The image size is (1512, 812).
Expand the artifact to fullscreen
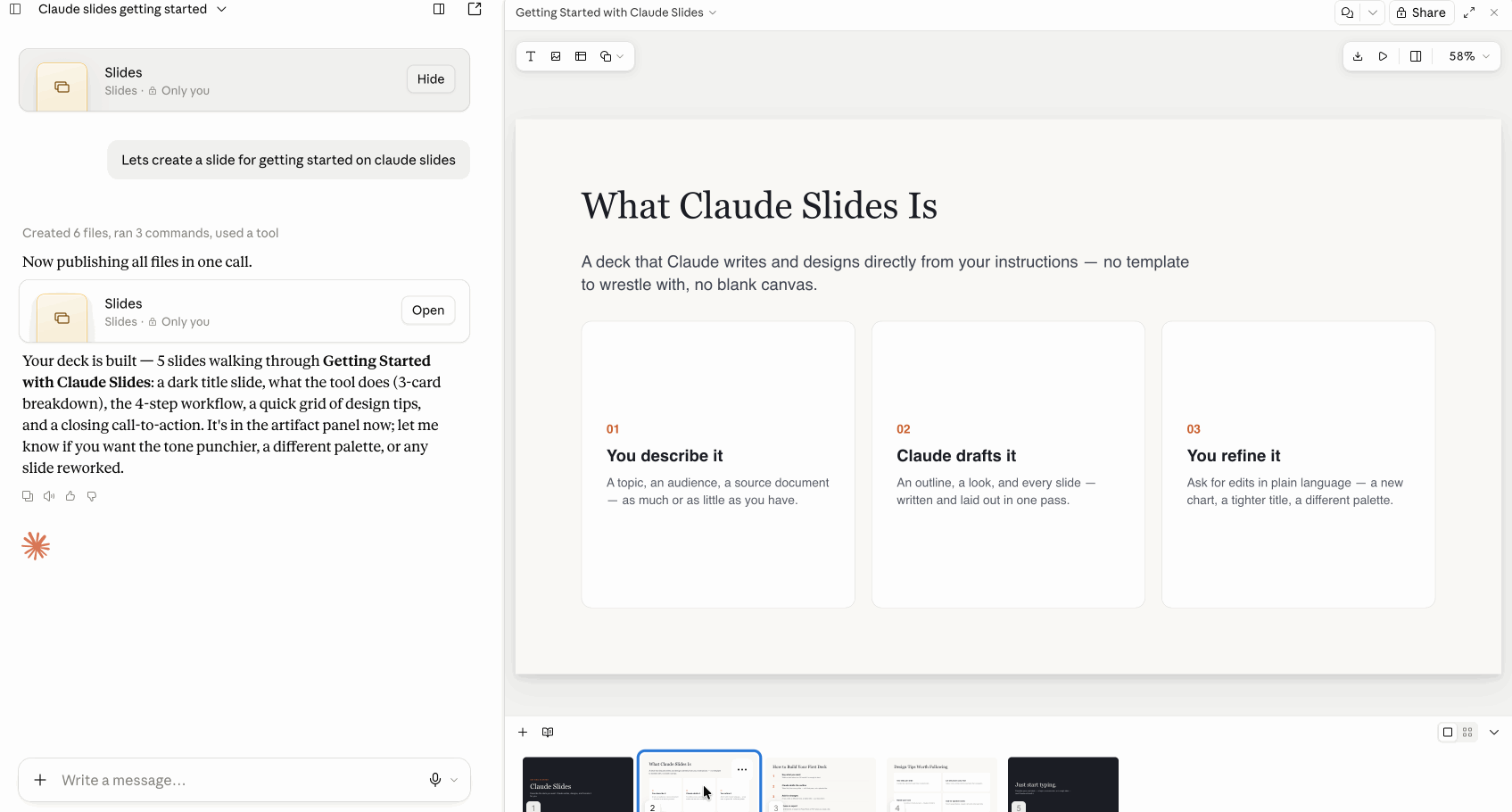tap(1469, 12)
